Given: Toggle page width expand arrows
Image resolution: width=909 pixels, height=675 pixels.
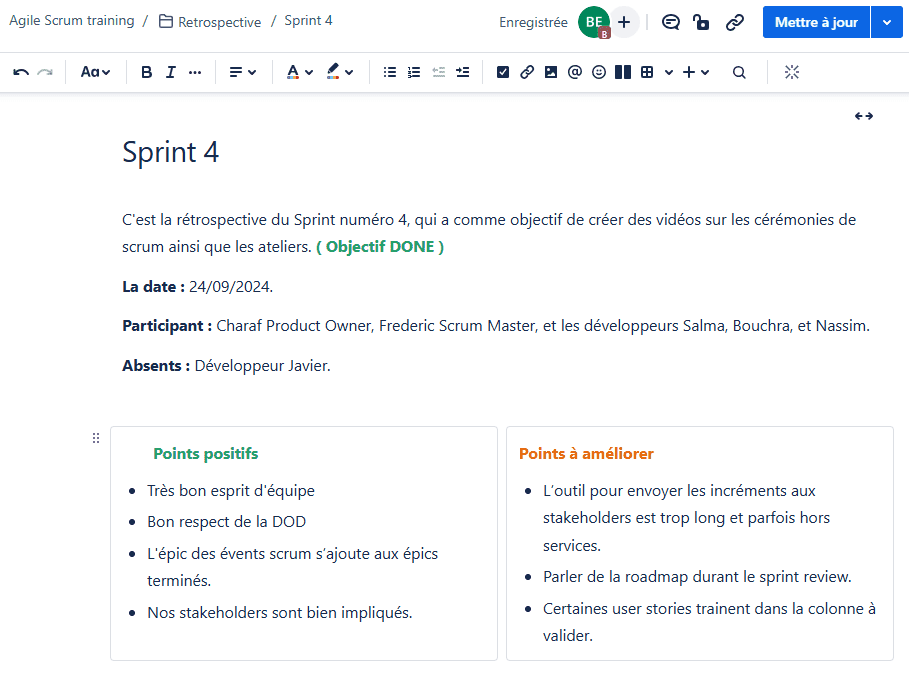Looking at the screenshot, I should [864, 116].
